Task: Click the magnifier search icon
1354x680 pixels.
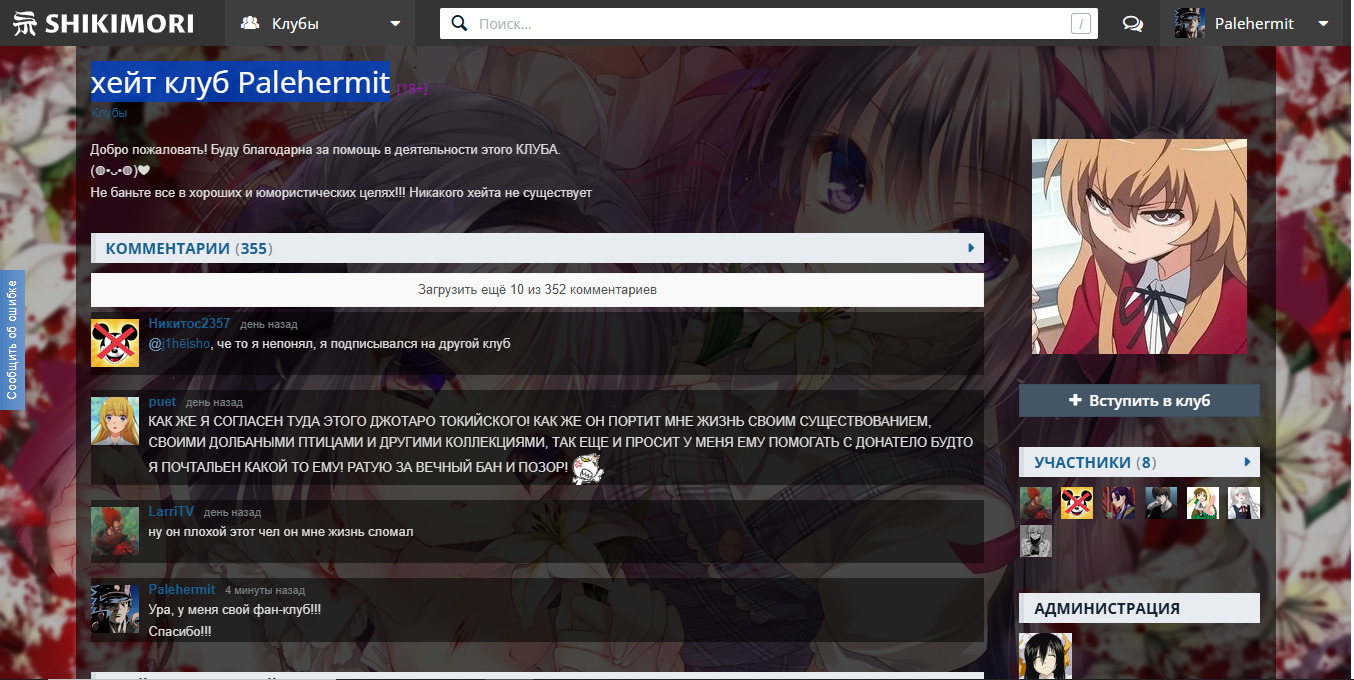Action: coord(460,24)
